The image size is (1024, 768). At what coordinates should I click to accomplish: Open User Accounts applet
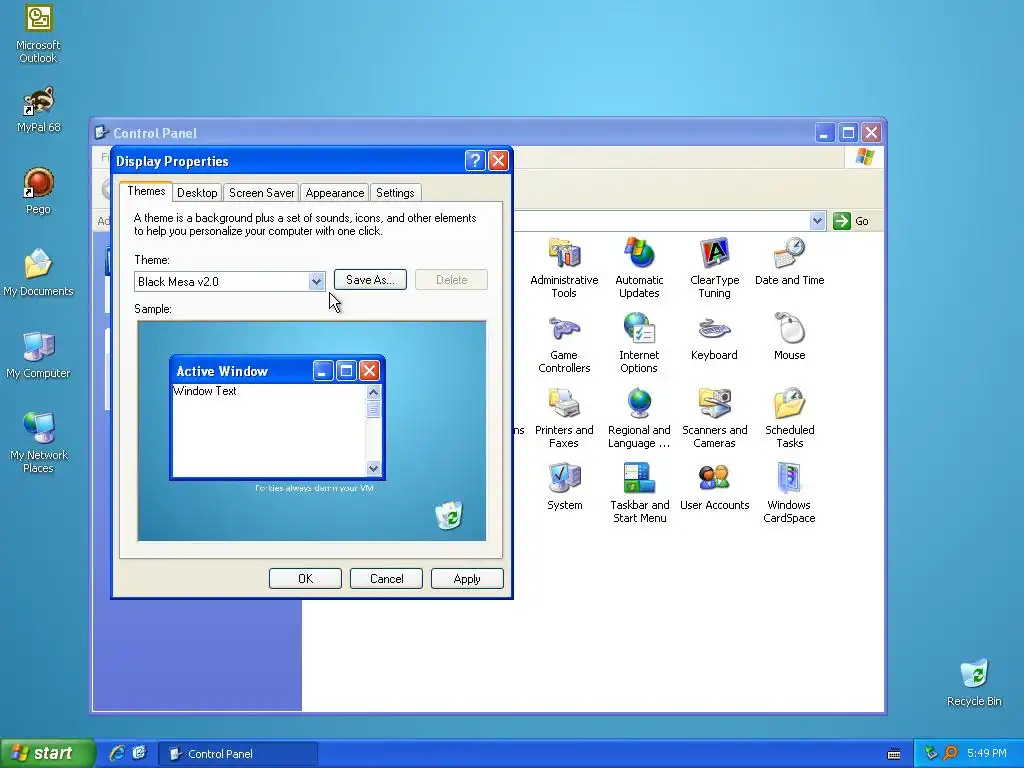point(714,487)
